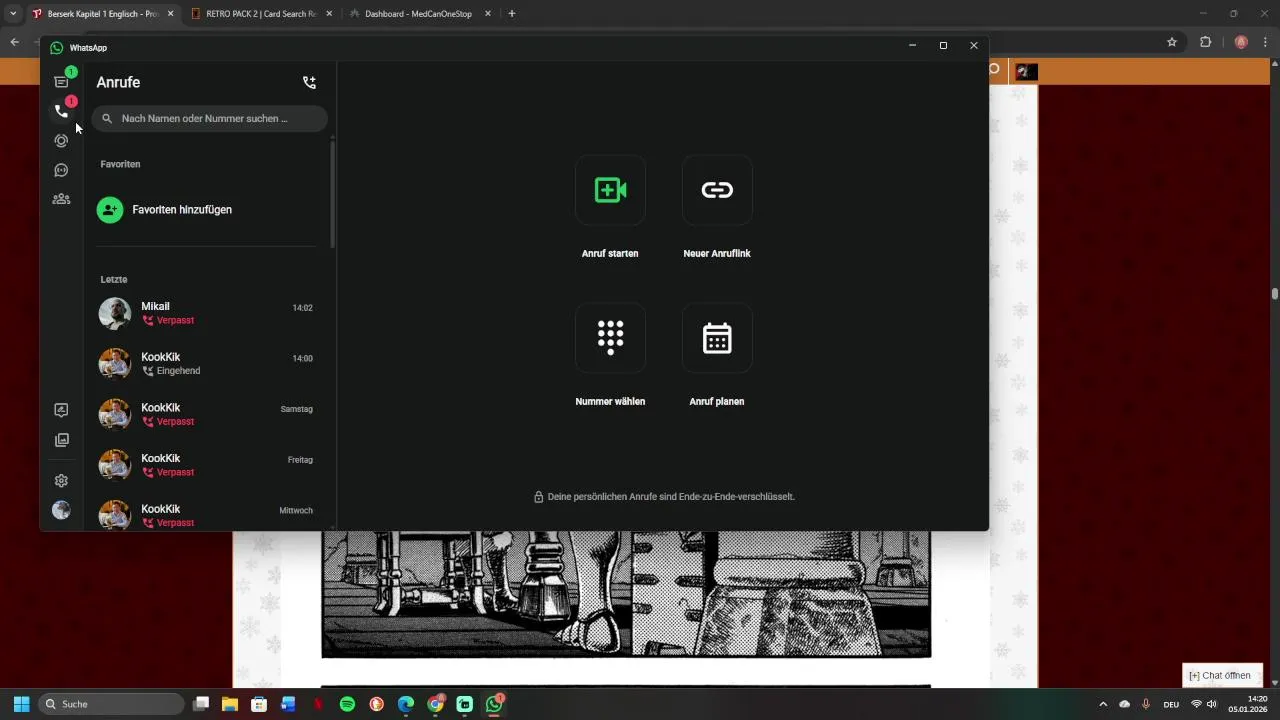Open the Chats section in WhatsApp sidebar
This screenshot has width=1280, height=720.
click(x=61, y=82)
